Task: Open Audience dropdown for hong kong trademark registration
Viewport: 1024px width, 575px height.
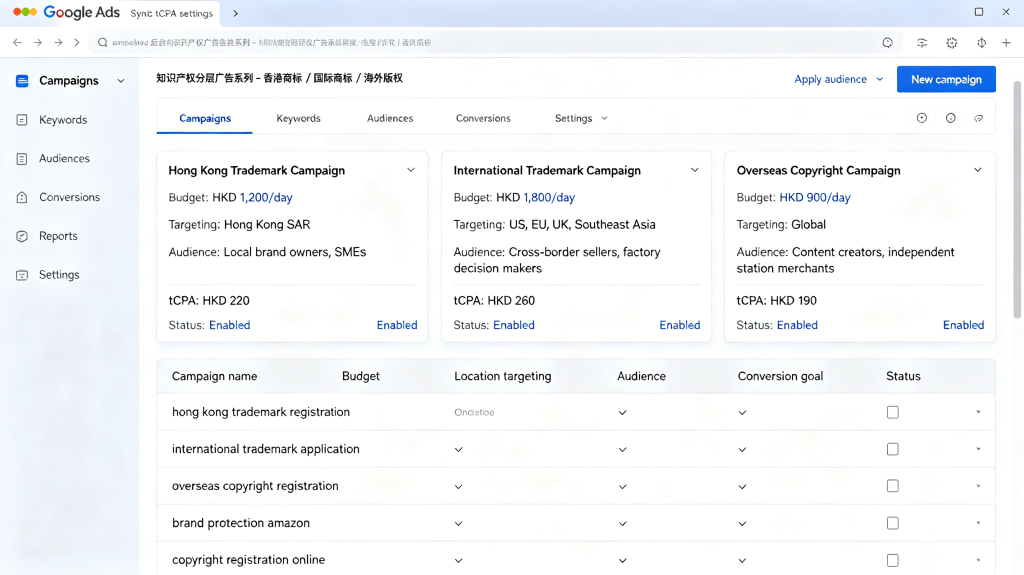Action: pos(622,413)
